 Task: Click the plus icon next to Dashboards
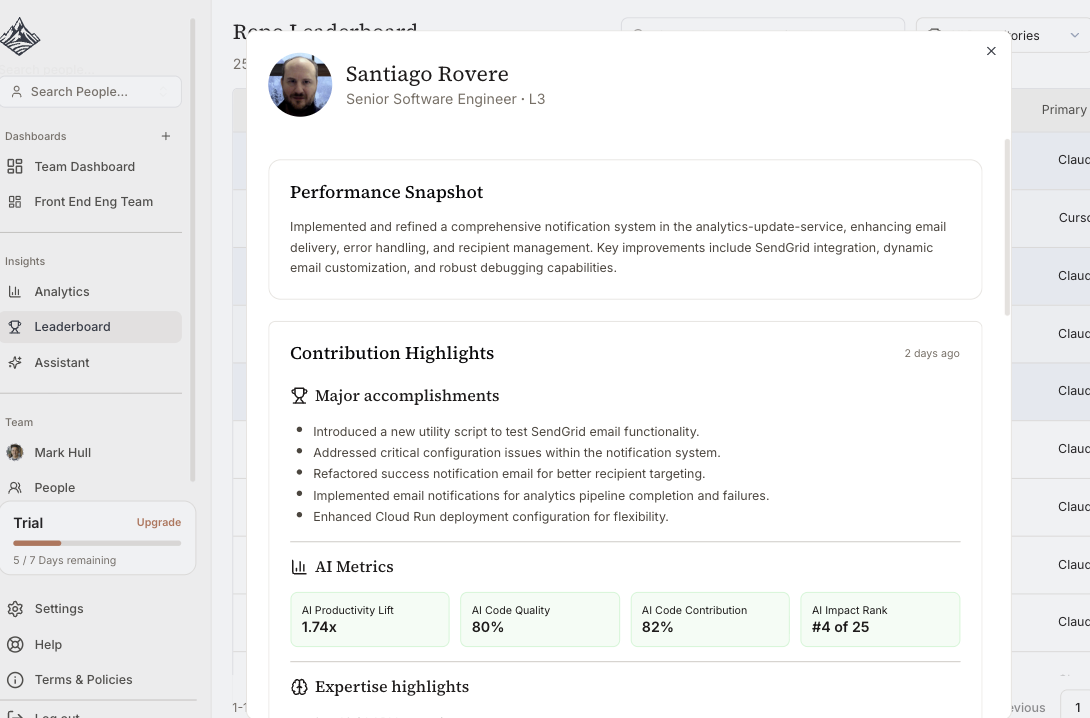166,136
